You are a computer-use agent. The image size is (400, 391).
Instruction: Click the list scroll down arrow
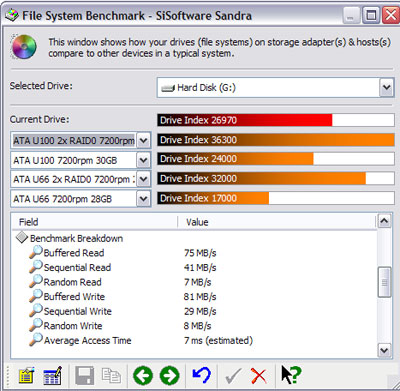click(384, 350)
